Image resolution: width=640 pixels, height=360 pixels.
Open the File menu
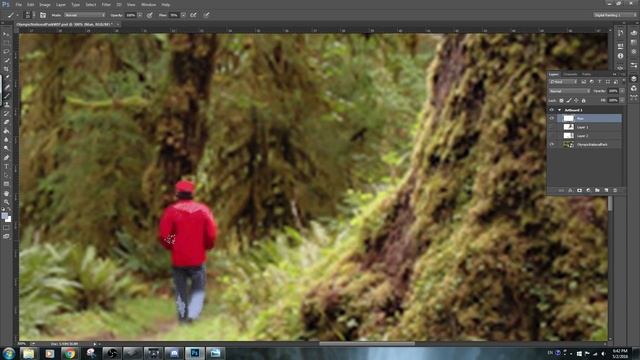(x=19, y=4)
